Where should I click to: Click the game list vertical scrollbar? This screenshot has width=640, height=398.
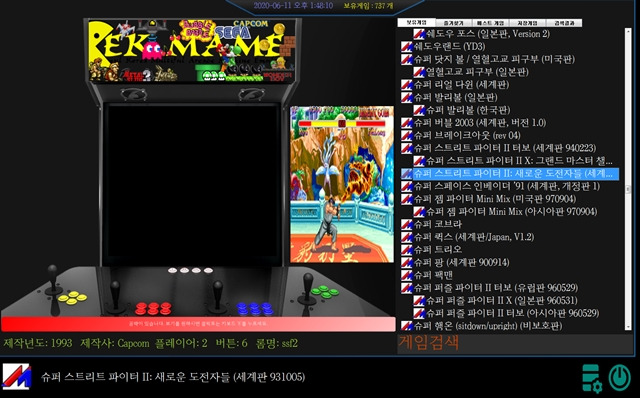coord(628,180)
